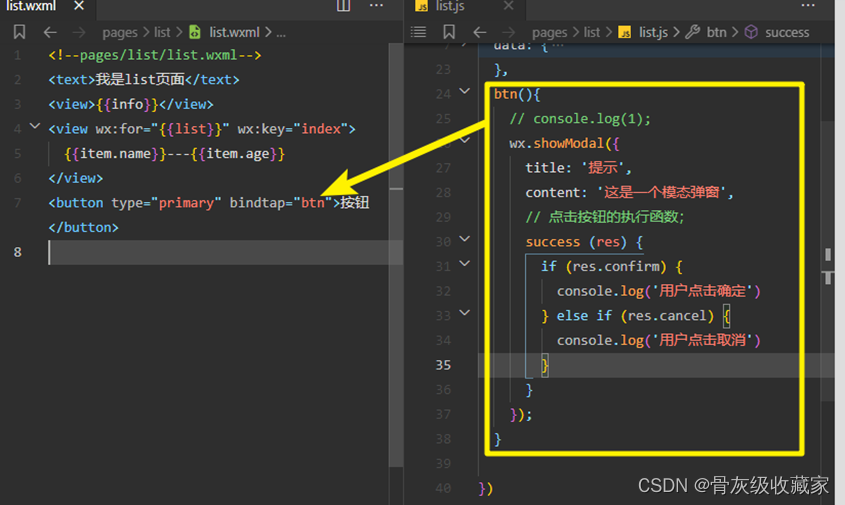Click the wrench icon beside btn in breadcrumb
Image resolution: width=845 pixels, height=505 pixels.
coord(692,32)
